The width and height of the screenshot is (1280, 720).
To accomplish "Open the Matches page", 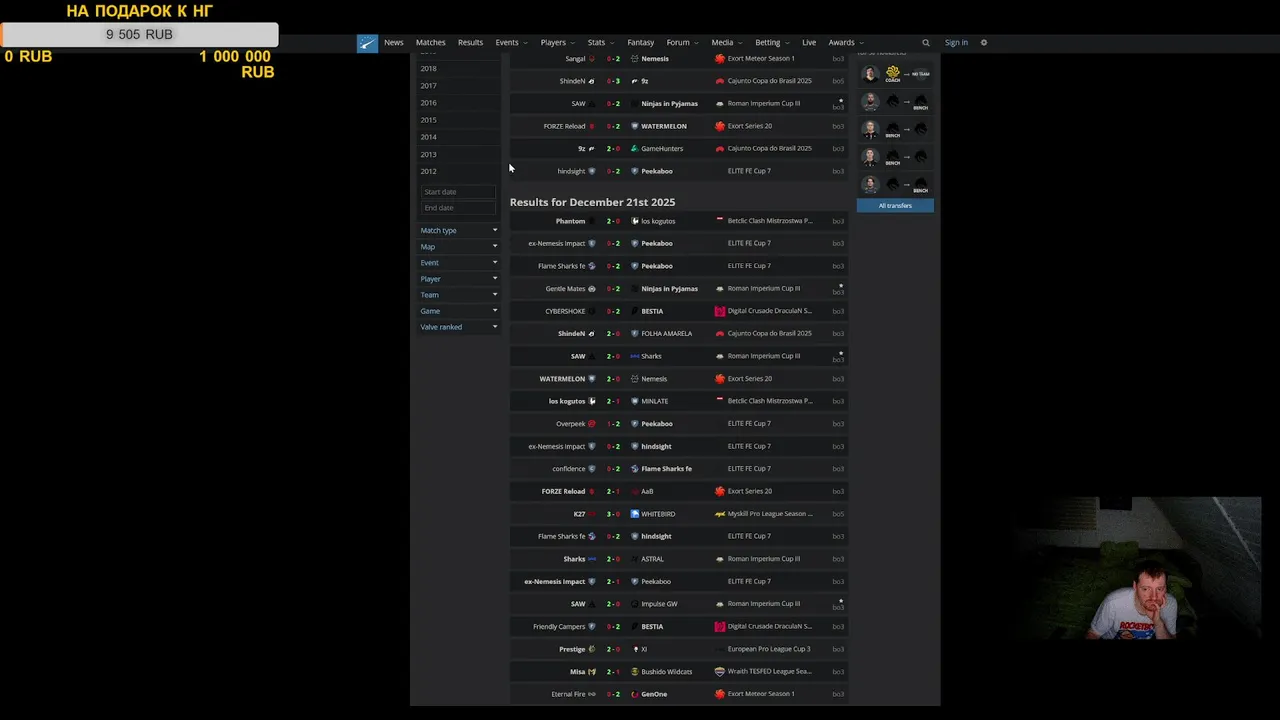I will click(x=431, y=43).
